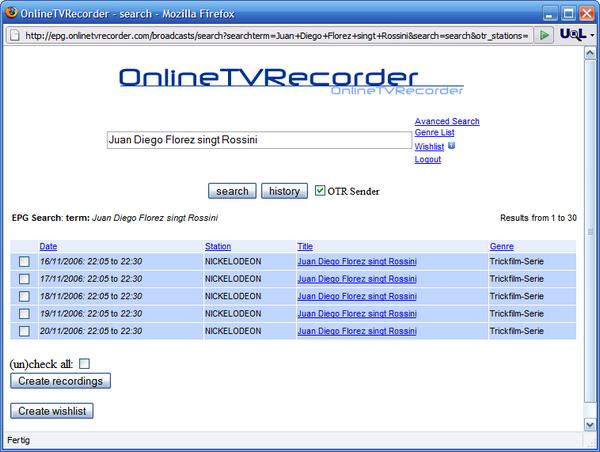The height and width of the screenshot is (452, 600).
Task: Click date text 20/11/2006: 22:05 to 22:30
Action: 91,331
